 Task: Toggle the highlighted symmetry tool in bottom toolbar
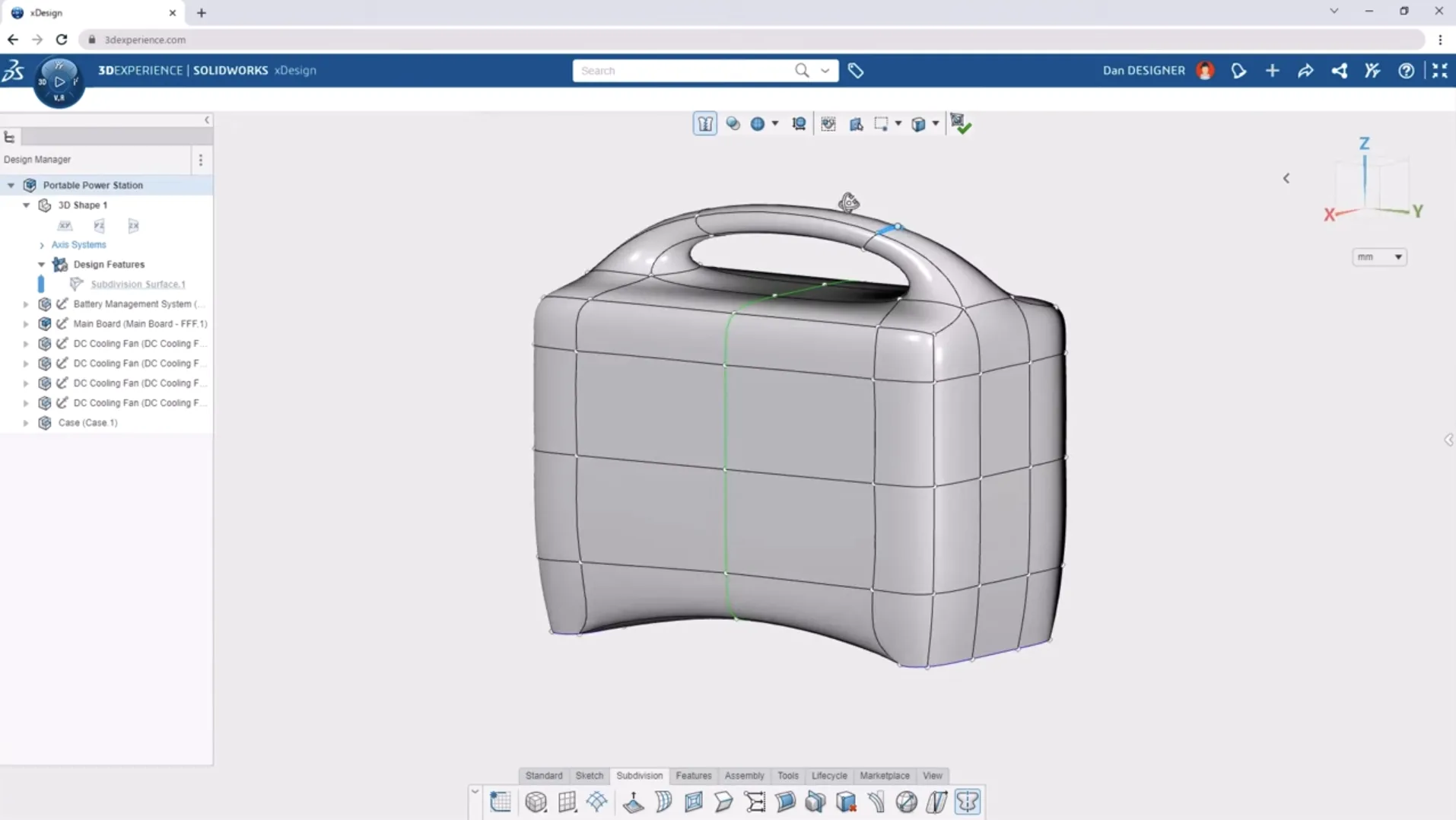[x=968, y=802]
